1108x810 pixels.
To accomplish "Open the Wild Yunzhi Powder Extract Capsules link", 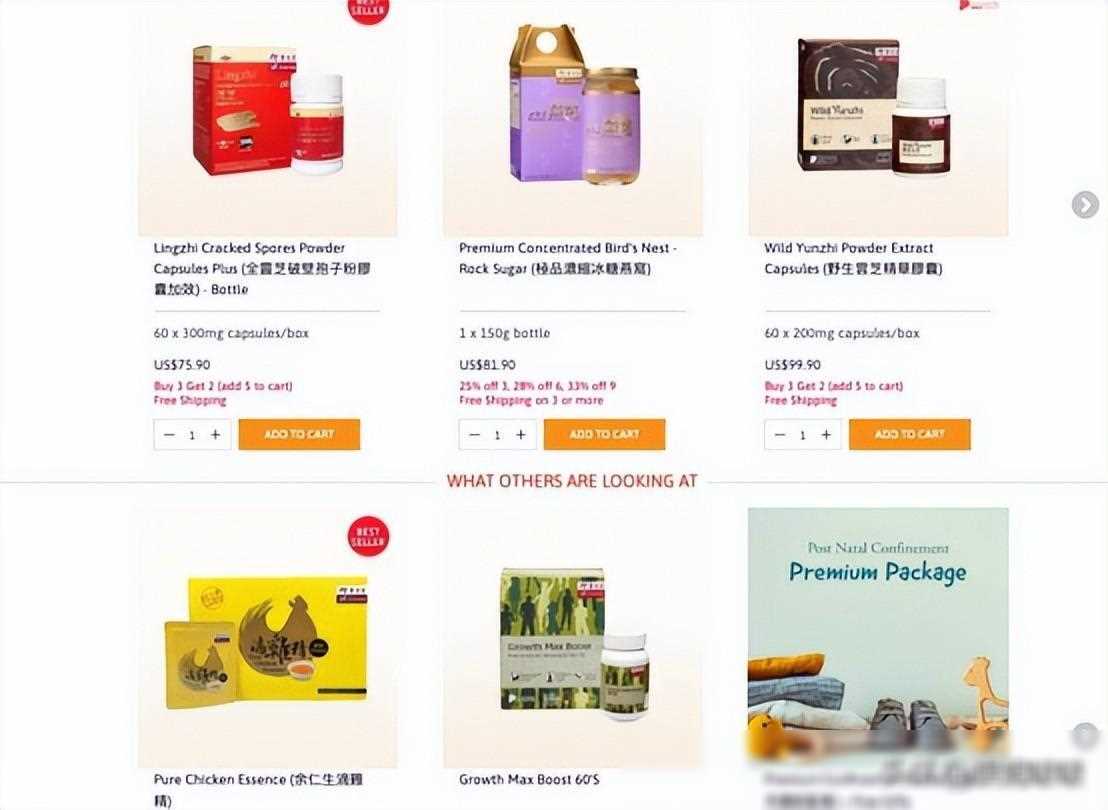I will tap(853, 258).
